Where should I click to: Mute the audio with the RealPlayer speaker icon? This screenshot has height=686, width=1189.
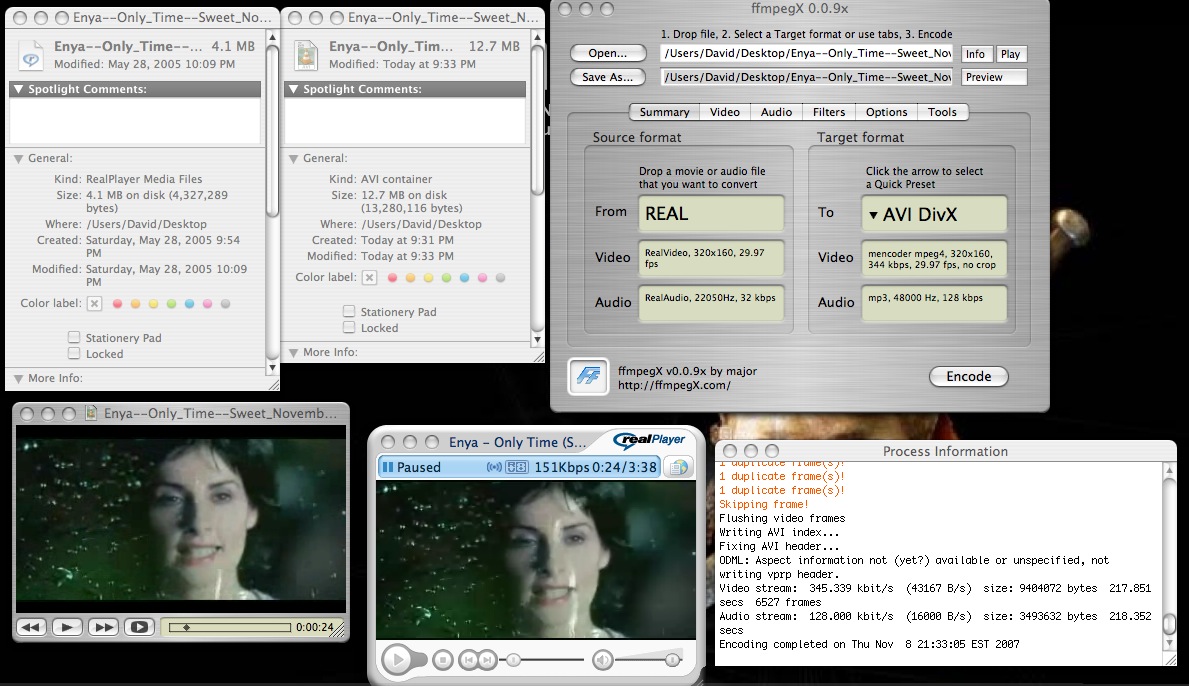coord(603,660)
